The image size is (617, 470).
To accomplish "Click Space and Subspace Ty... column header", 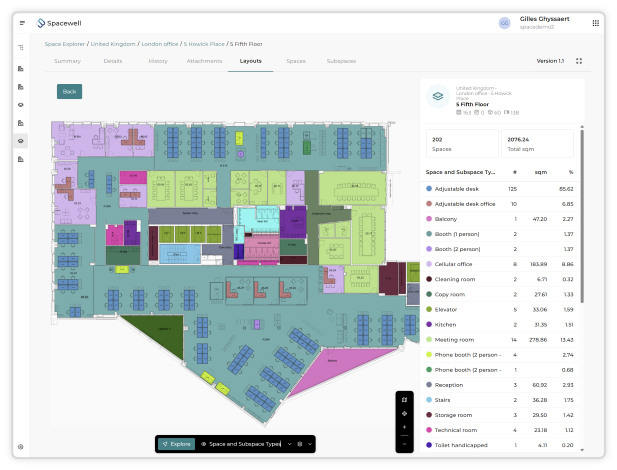I will click(460, 172).
